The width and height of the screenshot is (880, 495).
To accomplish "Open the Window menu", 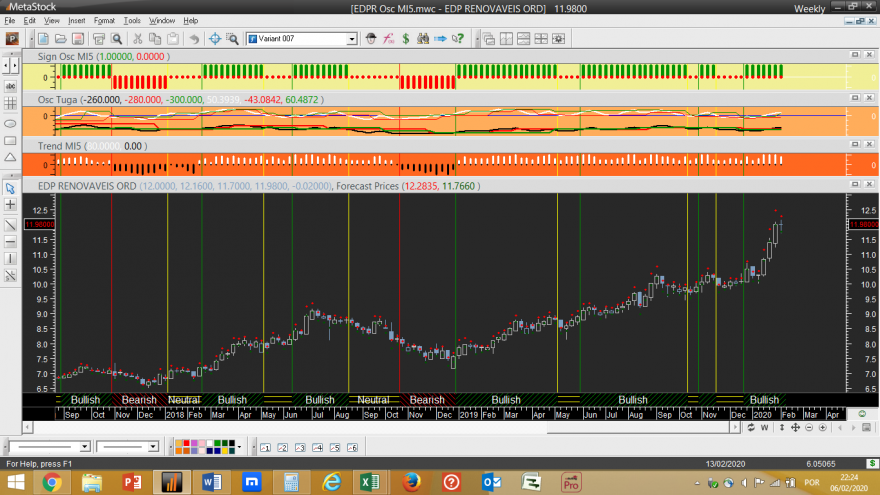I will 162,21.
